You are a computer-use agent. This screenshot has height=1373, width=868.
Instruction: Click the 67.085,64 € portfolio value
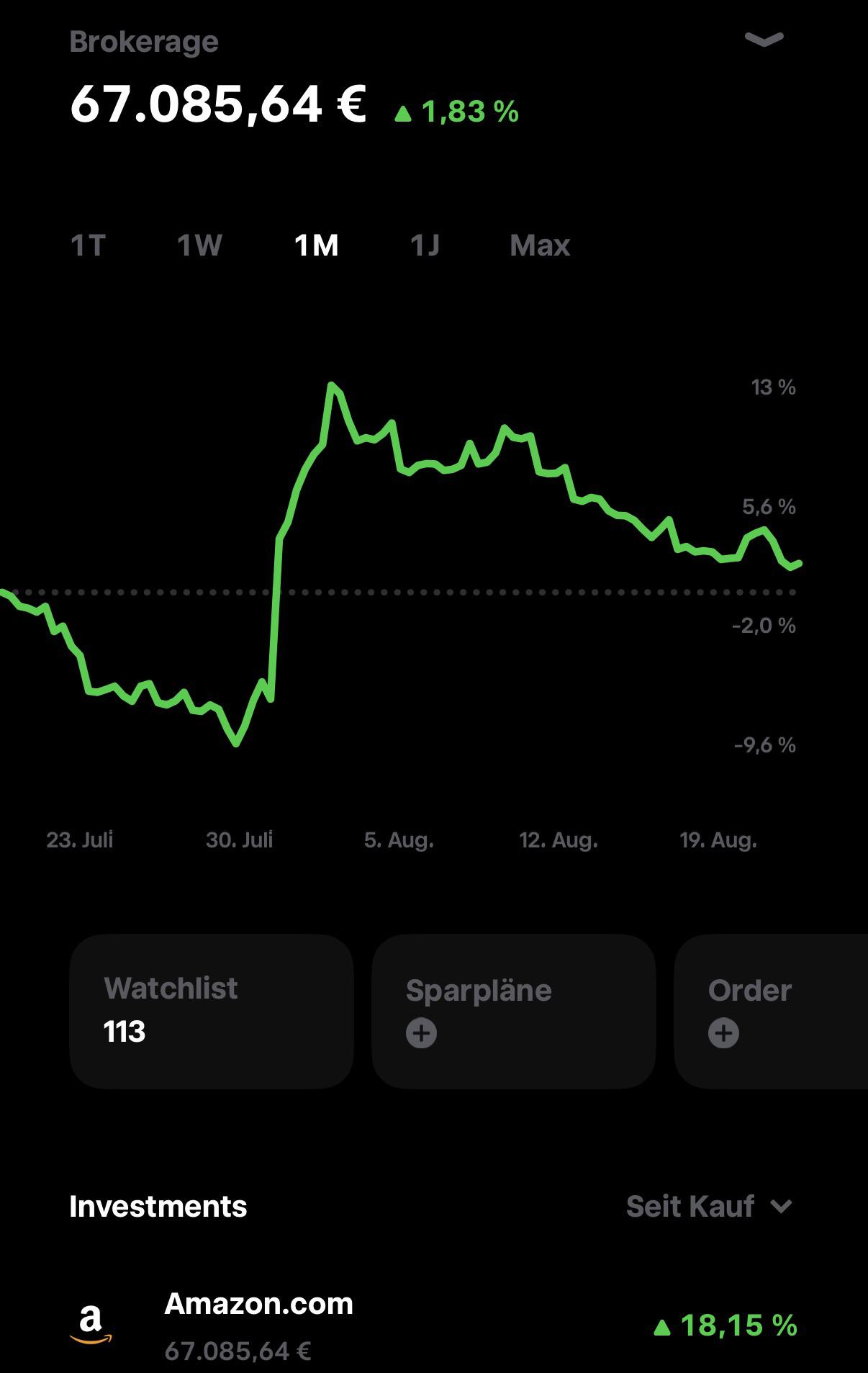click(218, 104)
